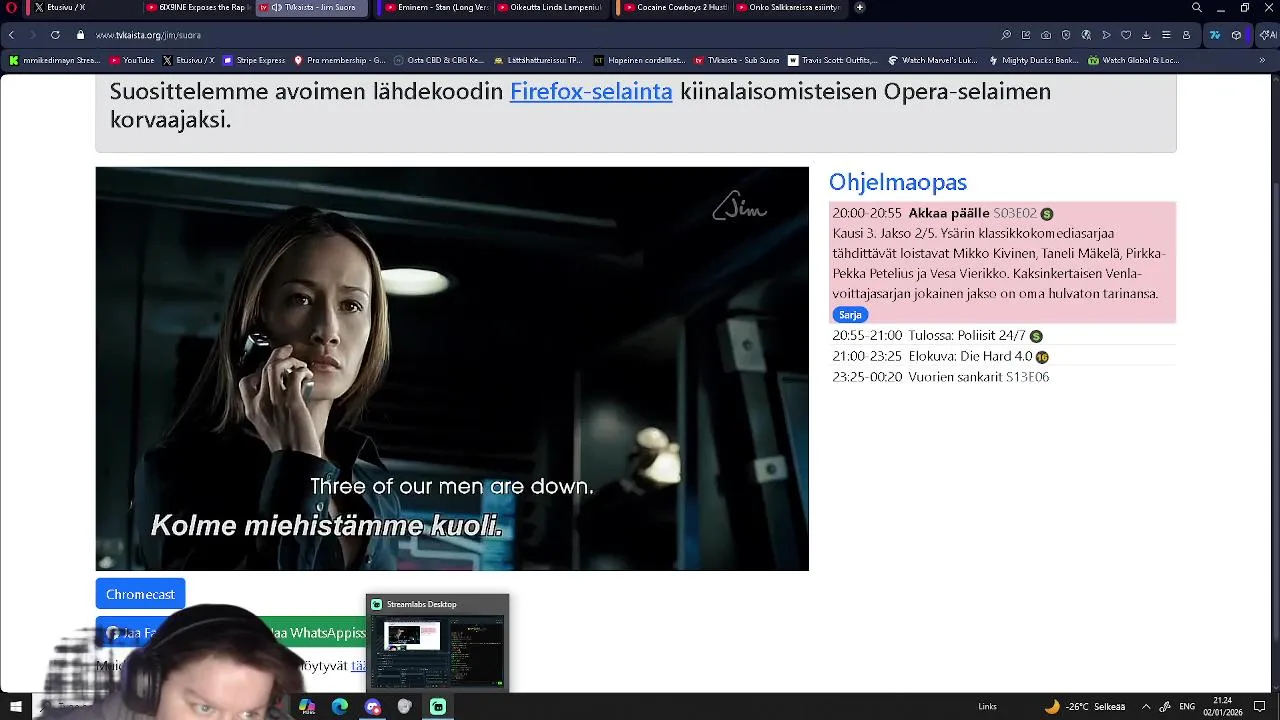
Task: Bookmark the page with the heart icon
Action: coord(1126,35)
